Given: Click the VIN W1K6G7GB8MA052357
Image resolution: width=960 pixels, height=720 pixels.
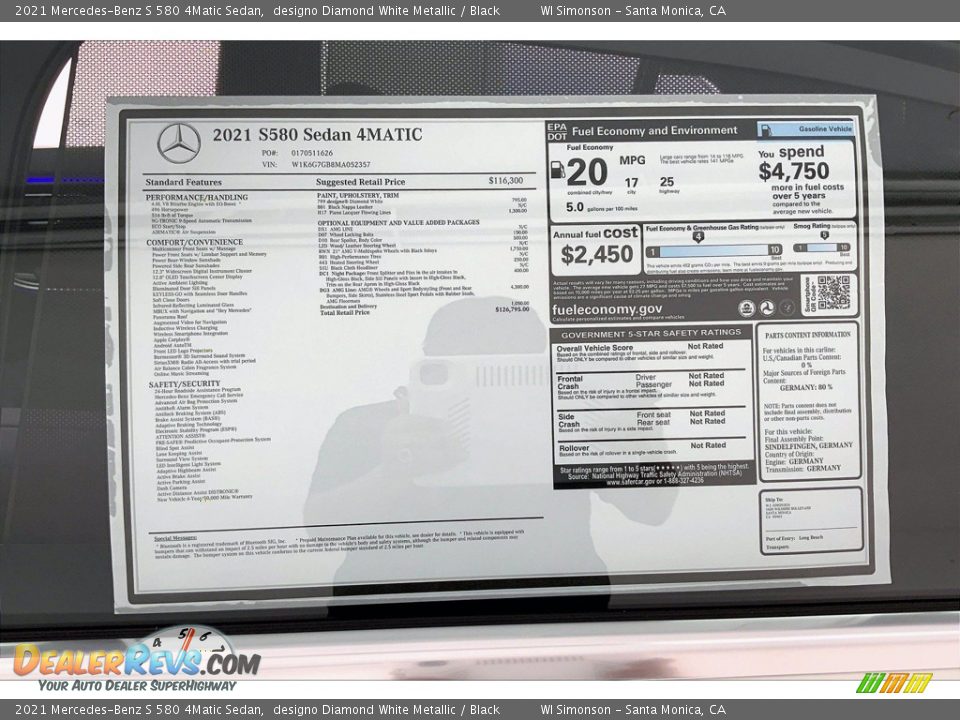Looking at the screenshot, I should click(331, 164).
